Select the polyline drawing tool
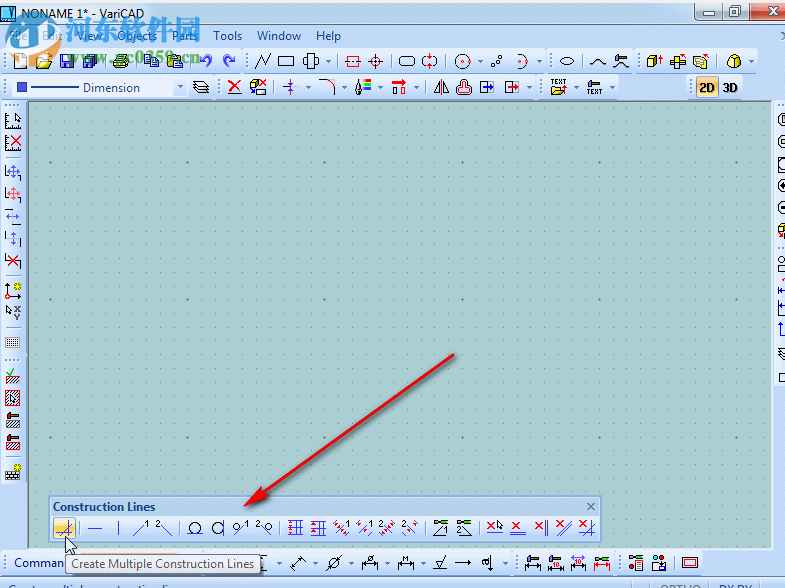785x588 pixels. tap(262, 61)
